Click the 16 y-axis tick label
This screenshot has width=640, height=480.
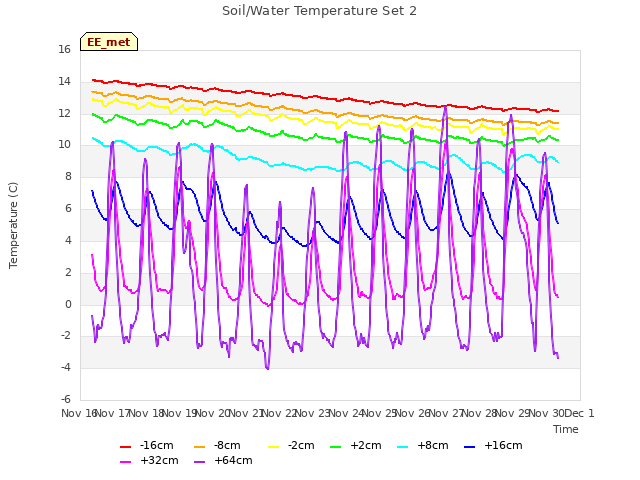point(64,49)
